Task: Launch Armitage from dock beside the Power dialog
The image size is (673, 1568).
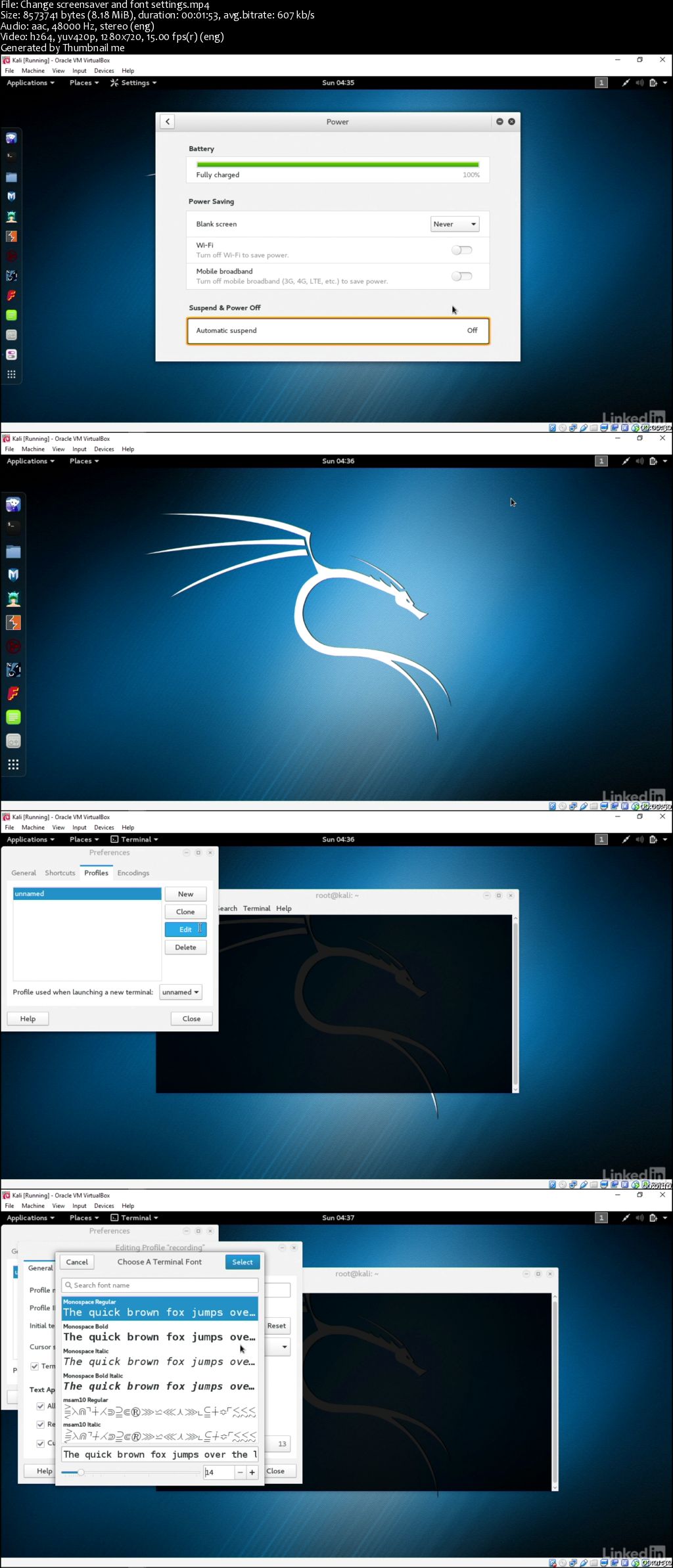Action: click(11, 216)
